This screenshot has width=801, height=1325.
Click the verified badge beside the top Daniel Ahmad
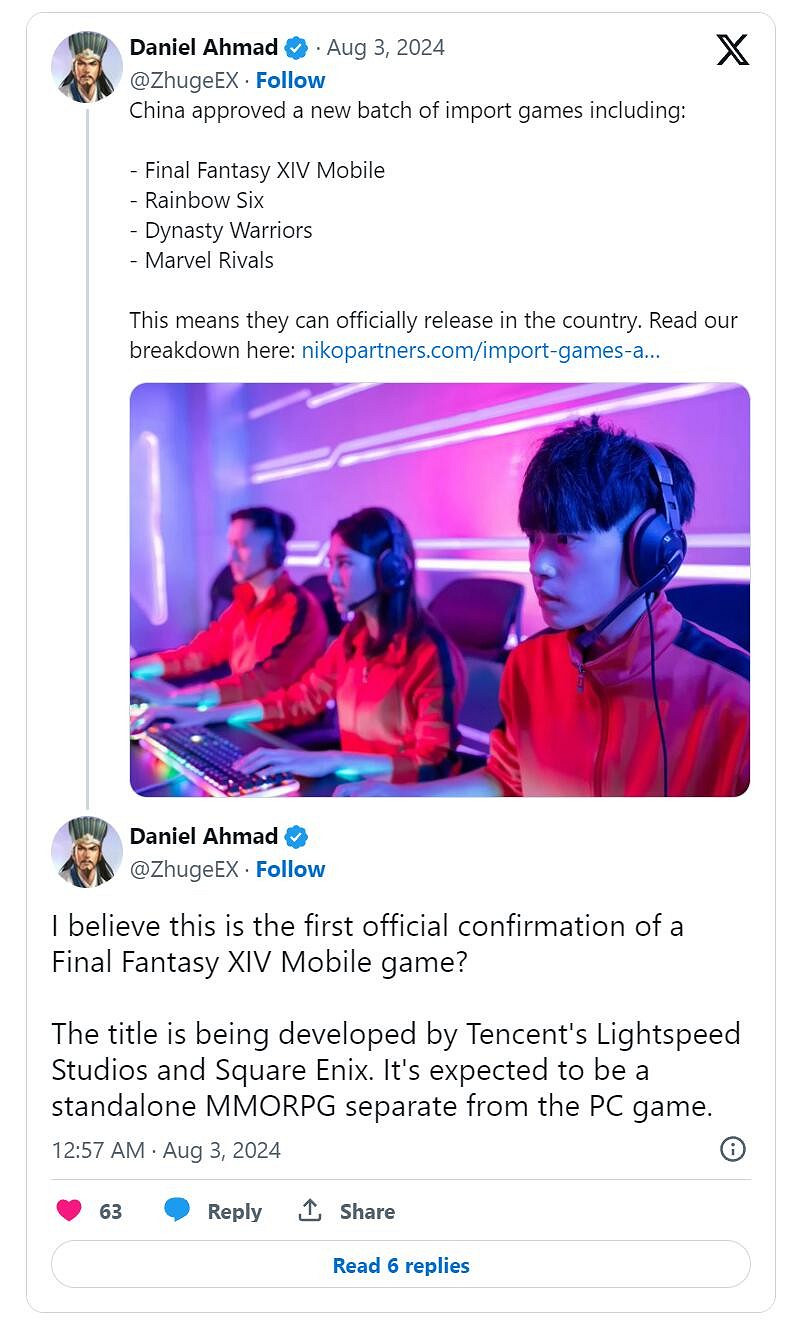(x=297, y=47)
